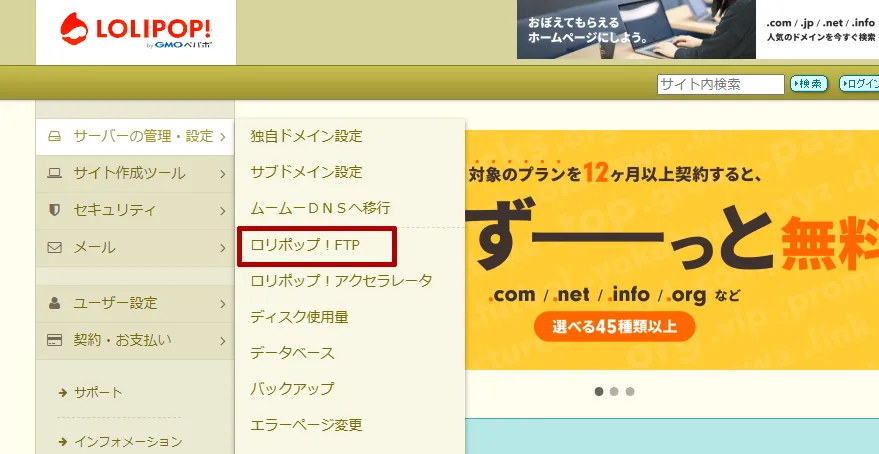Choose データベース from the submenu
The image size is (879, 454).
[292, 353]
